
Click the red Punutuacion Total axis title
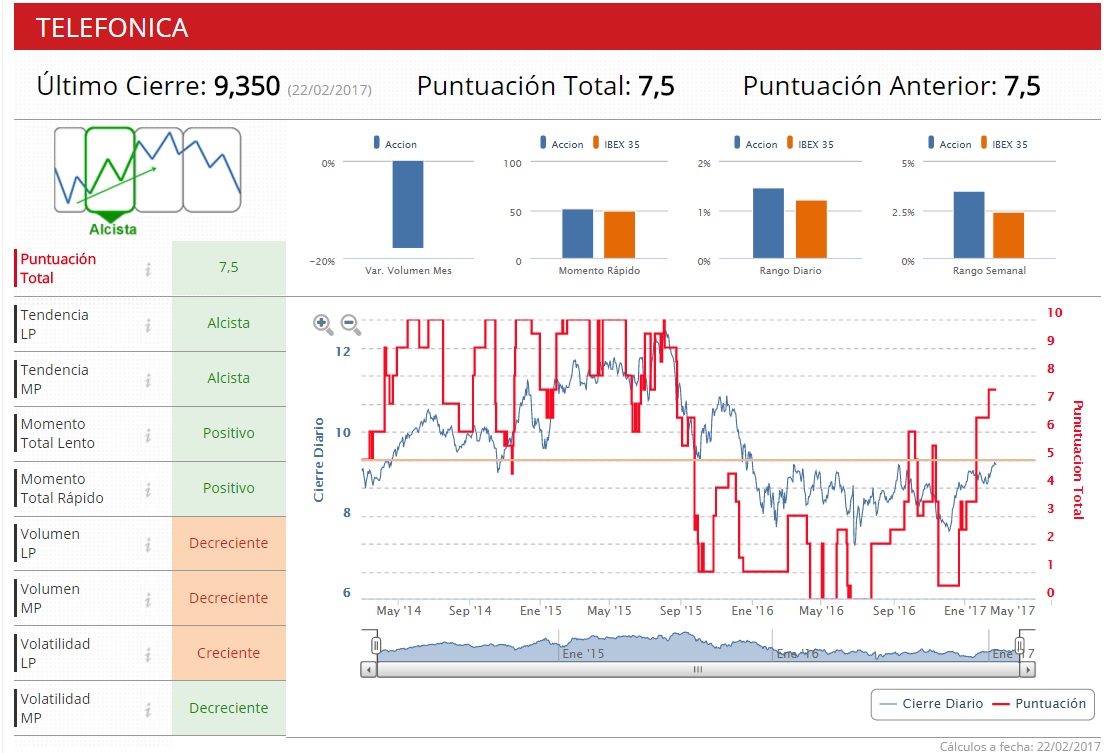click(1078, 459)
